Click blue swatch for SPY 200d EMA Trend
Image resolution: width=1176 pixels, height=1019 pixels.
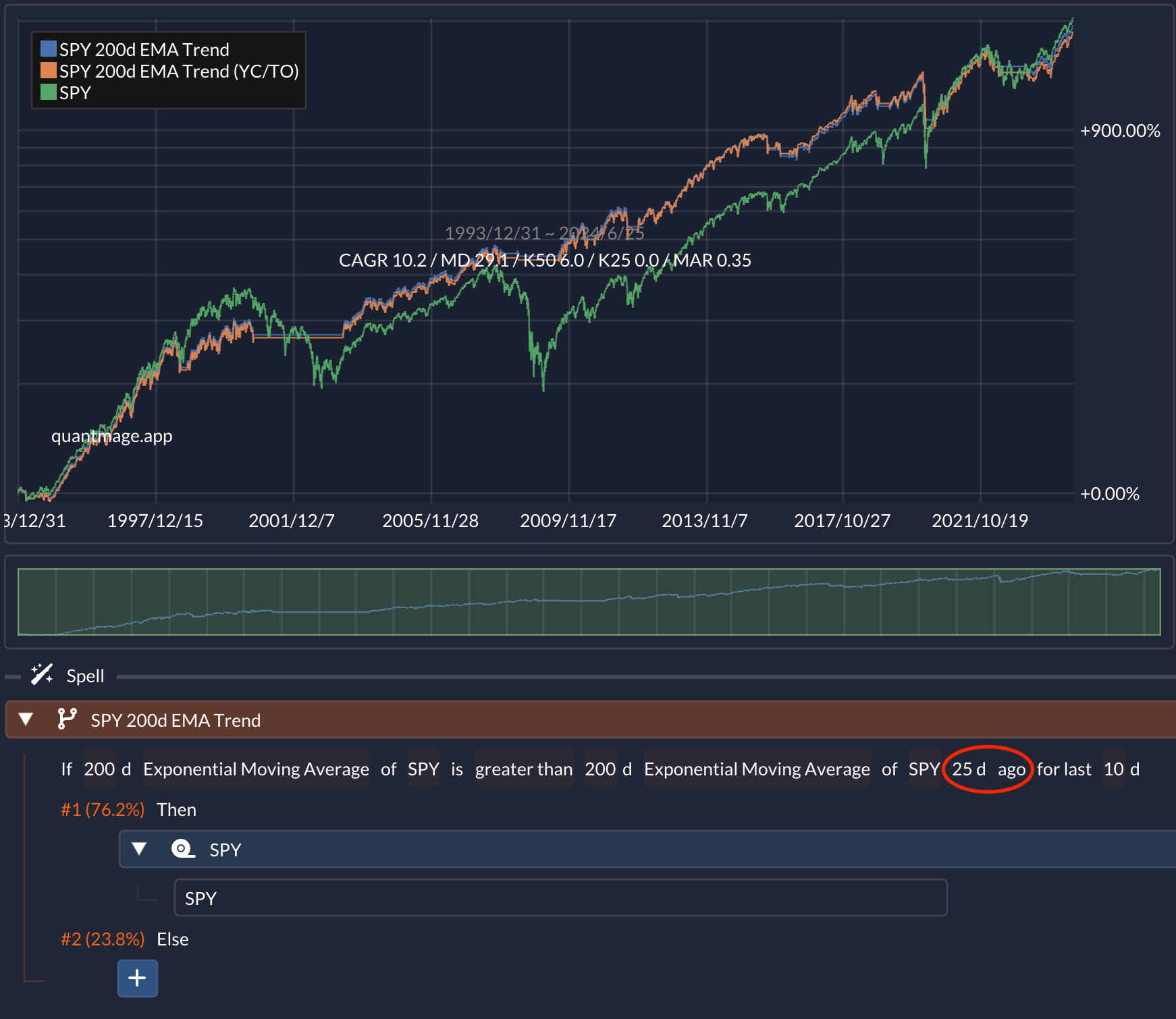48,49
